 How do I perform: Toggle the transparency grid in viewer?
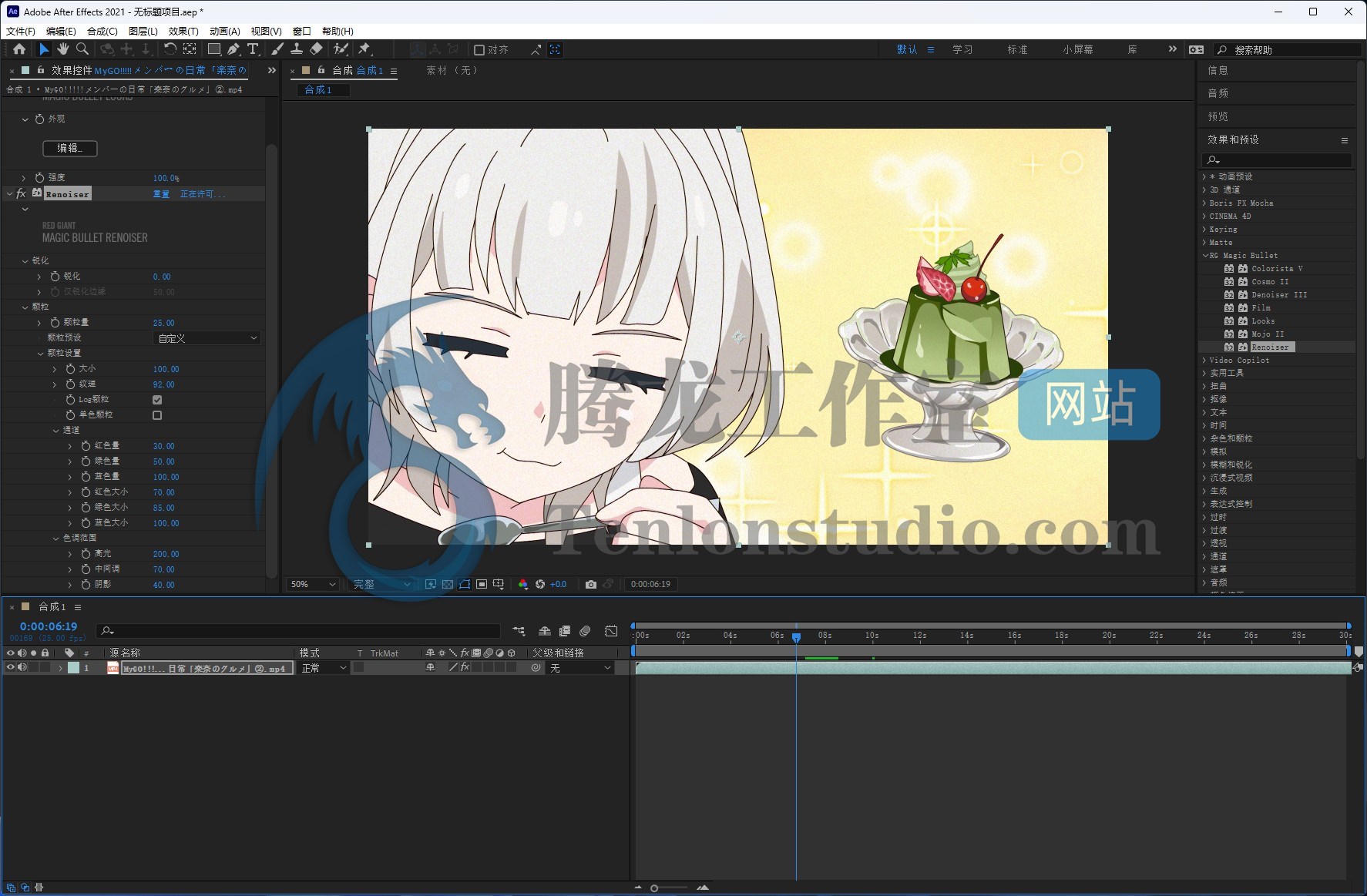pyautogui.click(x=448, y=585)
